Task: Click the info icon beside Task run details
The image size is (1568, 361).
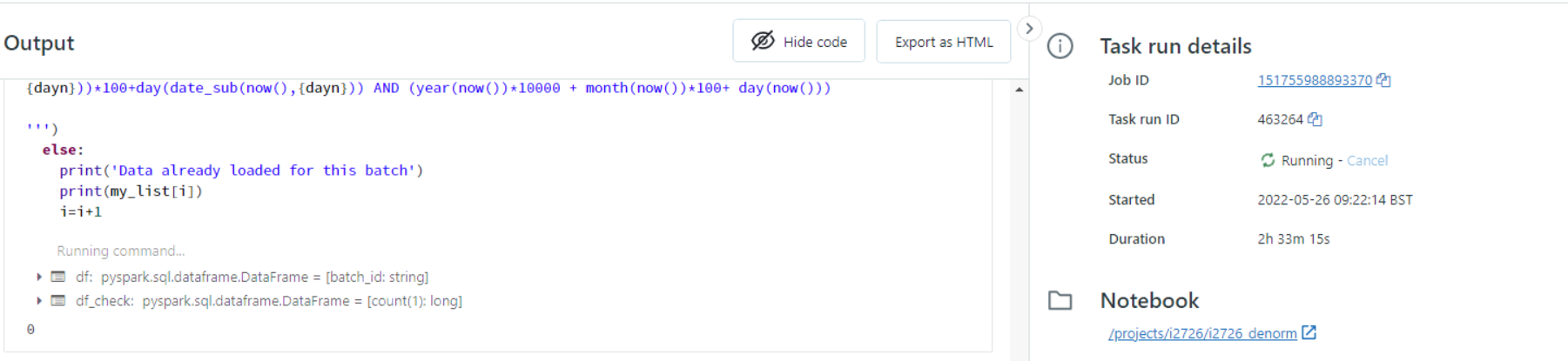Action: click(x=1060, y=46)
